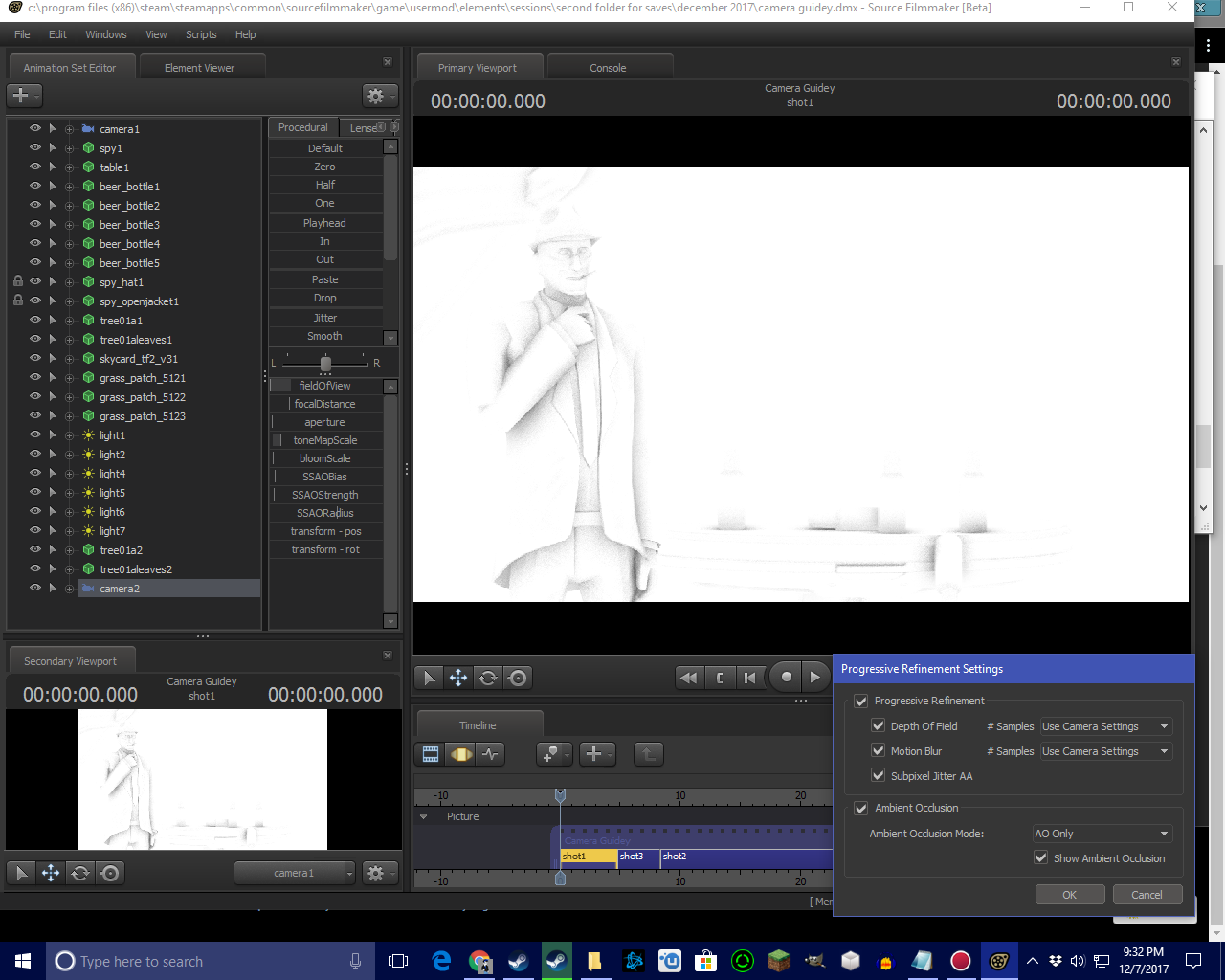
Task: Open File Explorer from the taskbar
Action: pos(594,961)
